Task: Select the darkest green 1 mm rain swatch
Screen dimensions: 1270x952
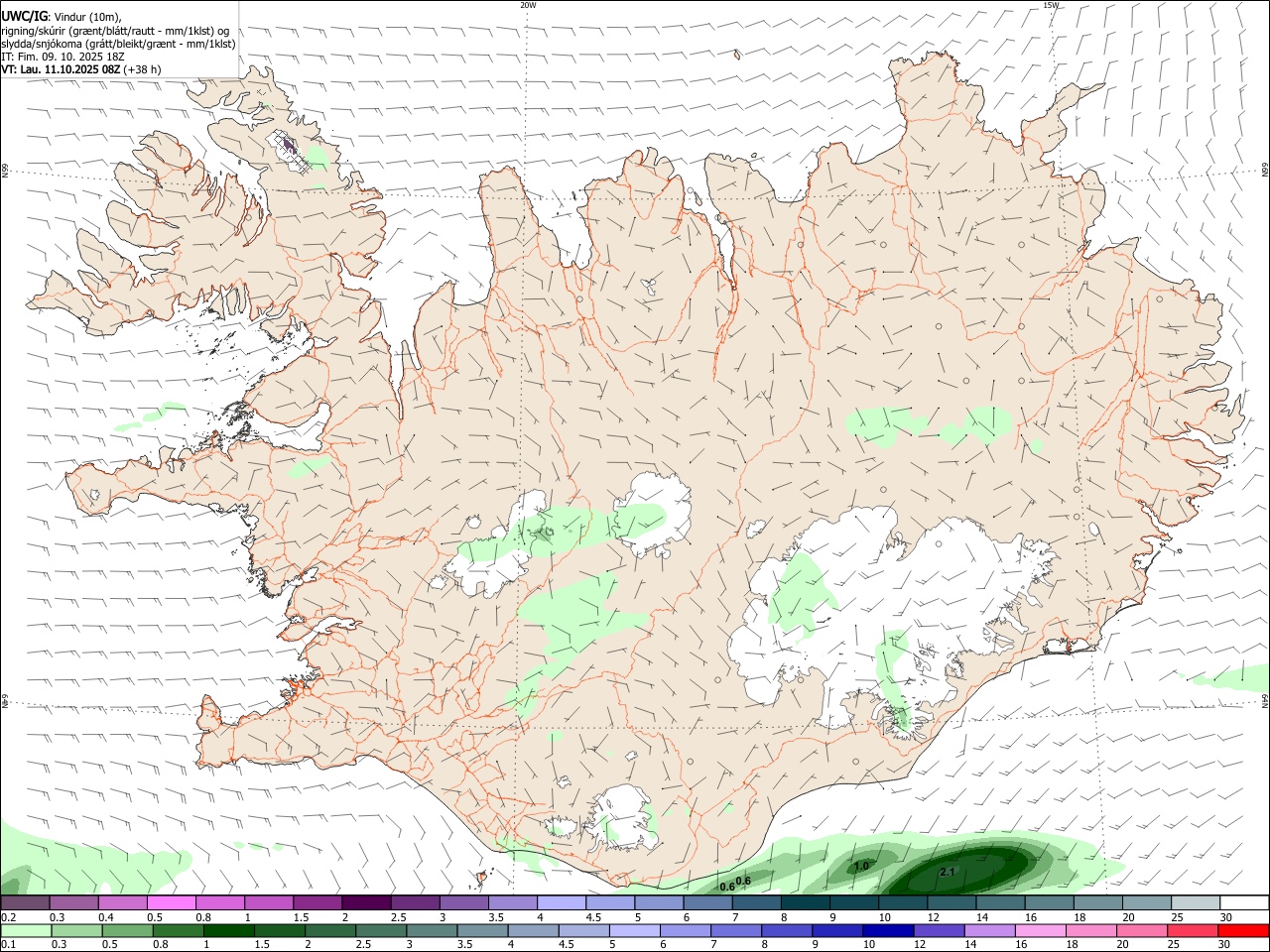Action: pos(227,931)
